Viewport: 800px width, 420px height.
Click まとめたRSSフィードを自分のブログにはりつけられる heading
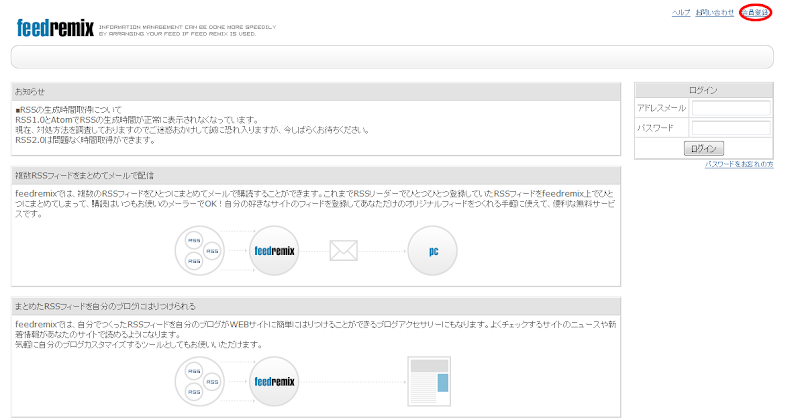coord(105,306)
